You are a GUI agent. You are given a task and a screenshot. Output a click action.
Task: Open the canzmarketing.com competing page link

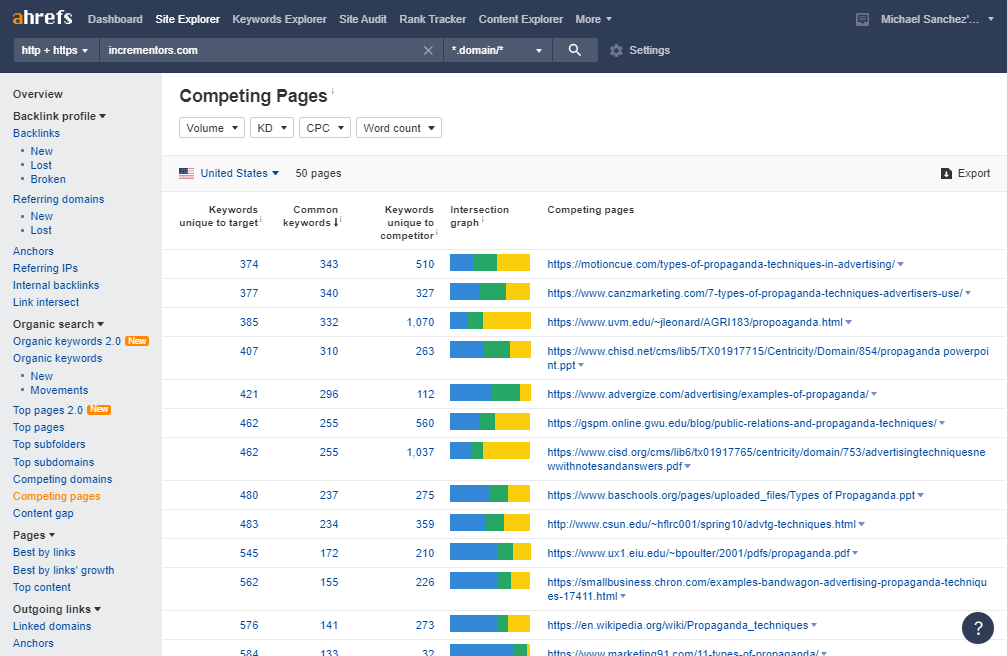coord(755,294)
